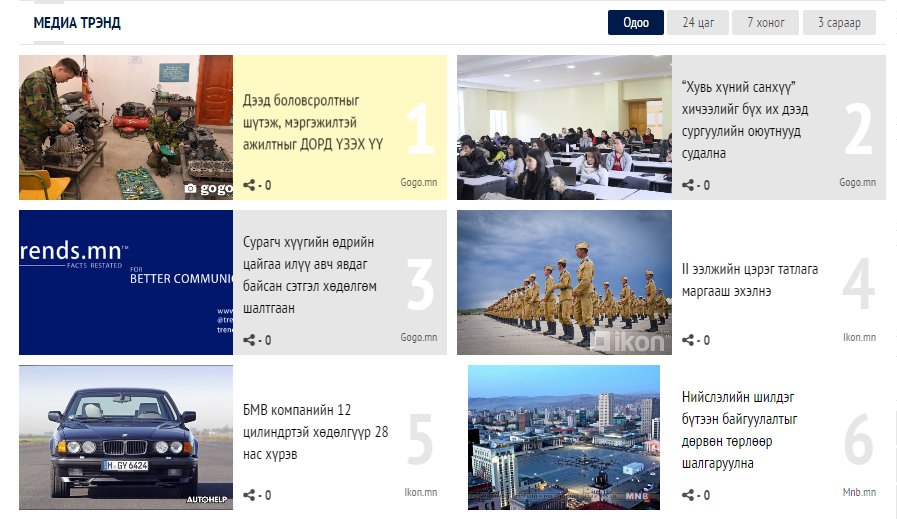Click rank number 4 on card
Viewport: 897px width, 522px height.
coord(859,284)
